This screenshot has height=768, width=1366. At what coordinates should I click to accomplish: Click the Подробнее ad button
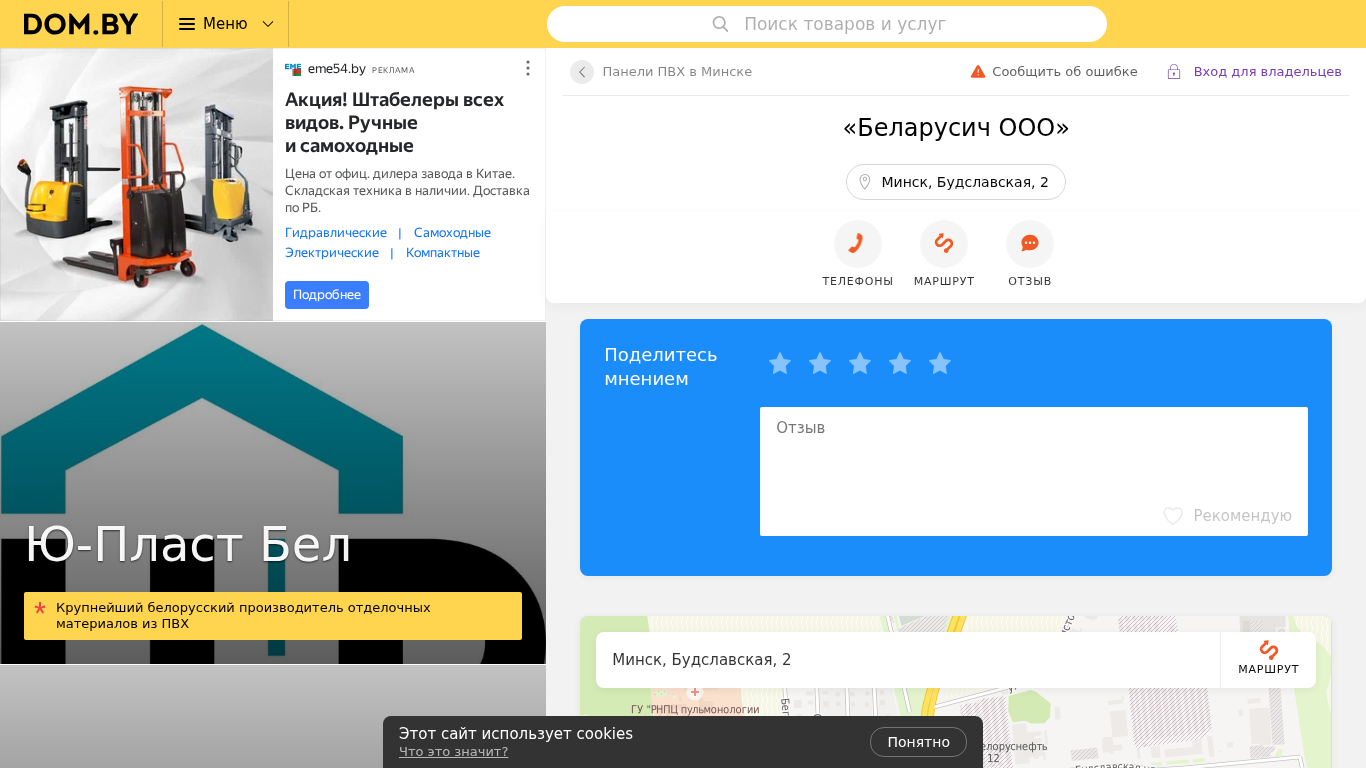tap(327, 295)
